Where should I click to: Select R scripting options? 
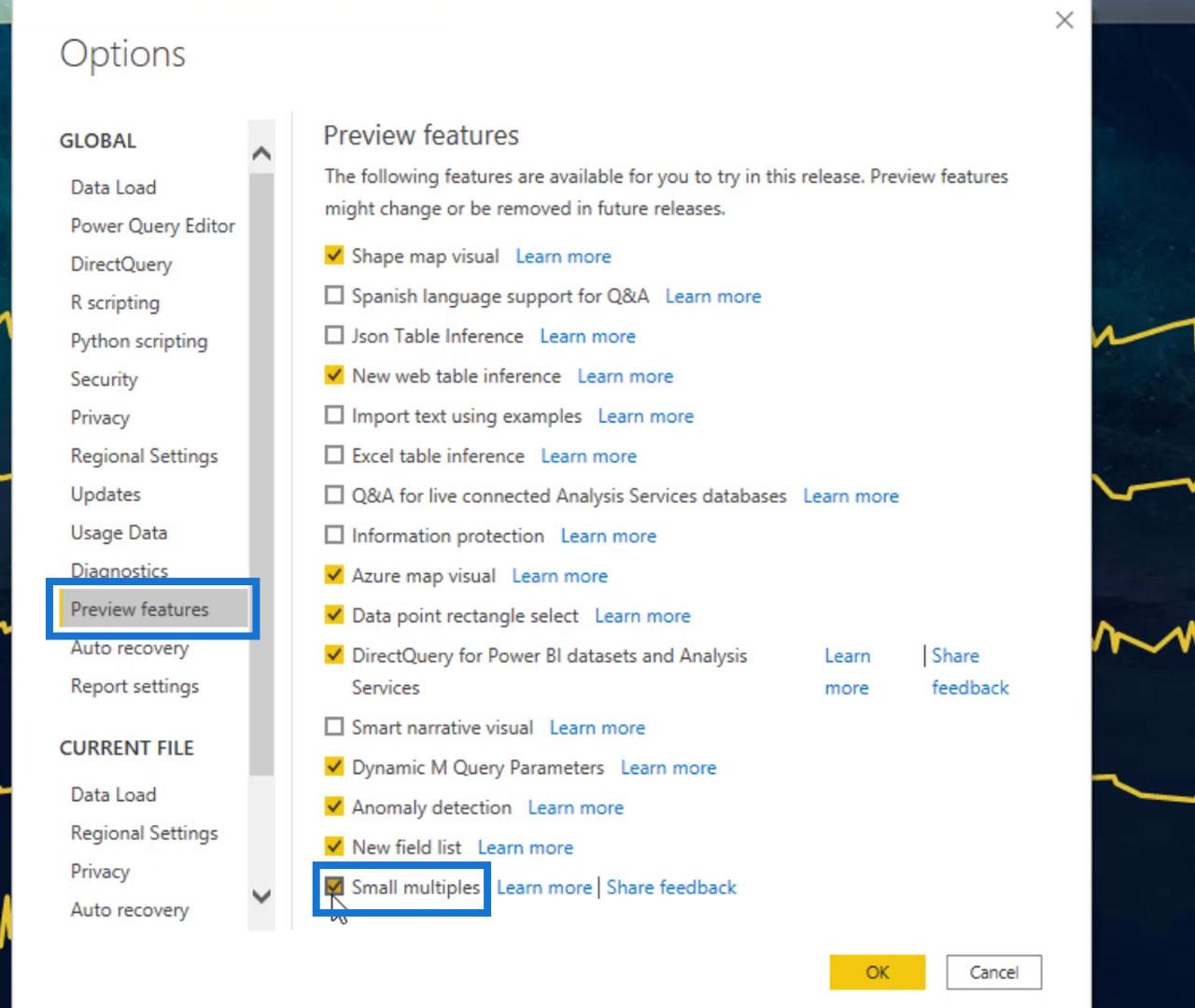[115, 302]
